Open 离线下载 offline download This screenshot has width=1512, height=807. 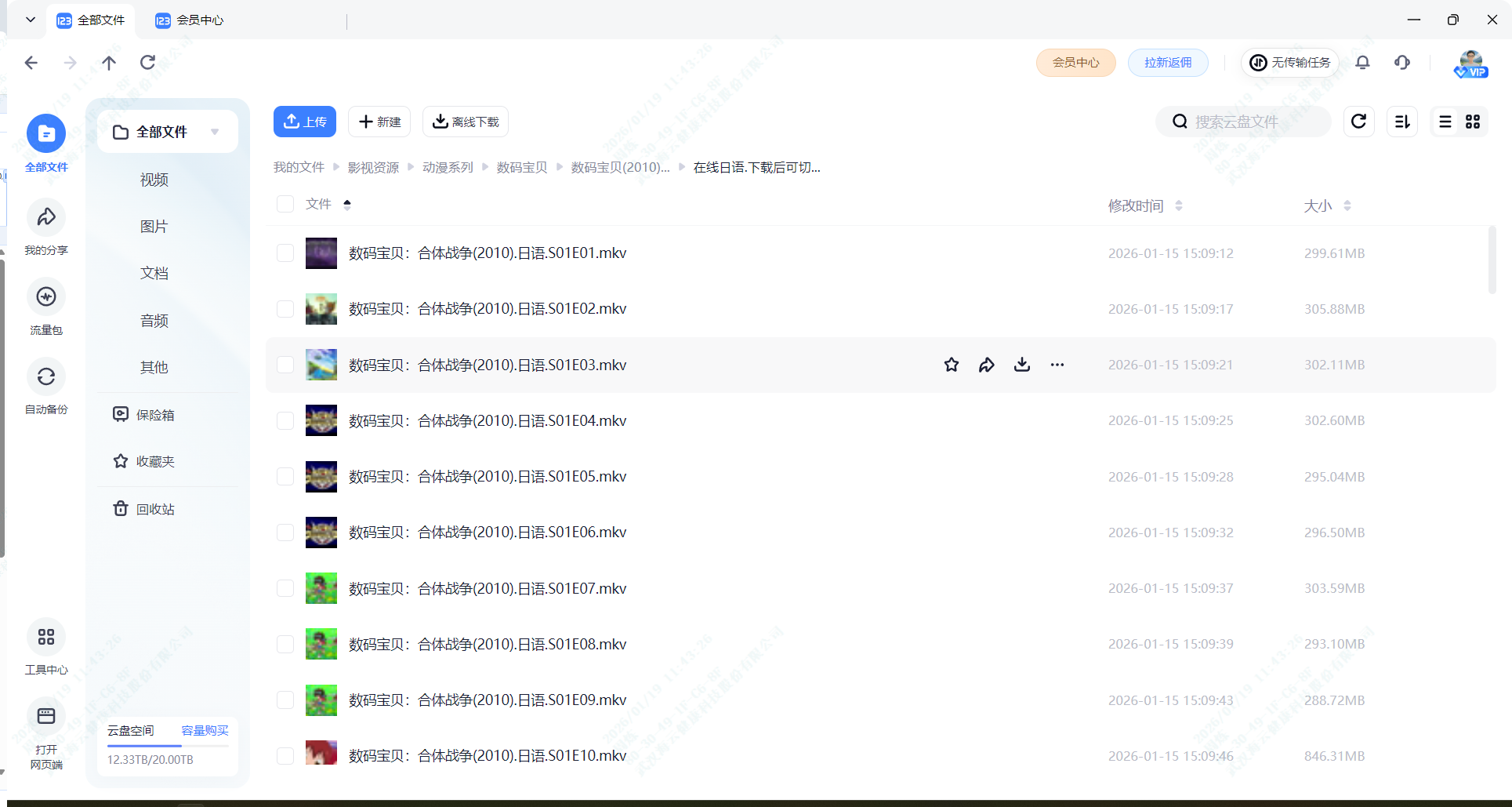pos(466,122)
